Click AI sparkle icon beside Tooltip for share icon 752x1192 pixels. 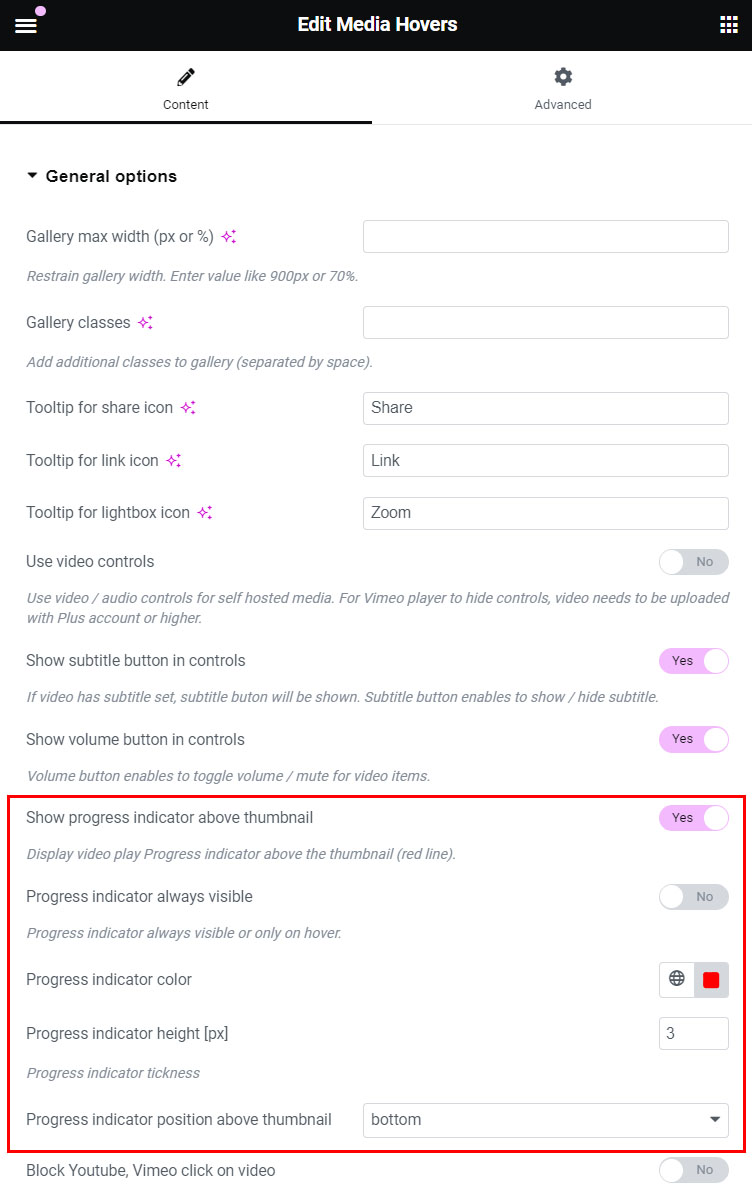pos(188,408)
